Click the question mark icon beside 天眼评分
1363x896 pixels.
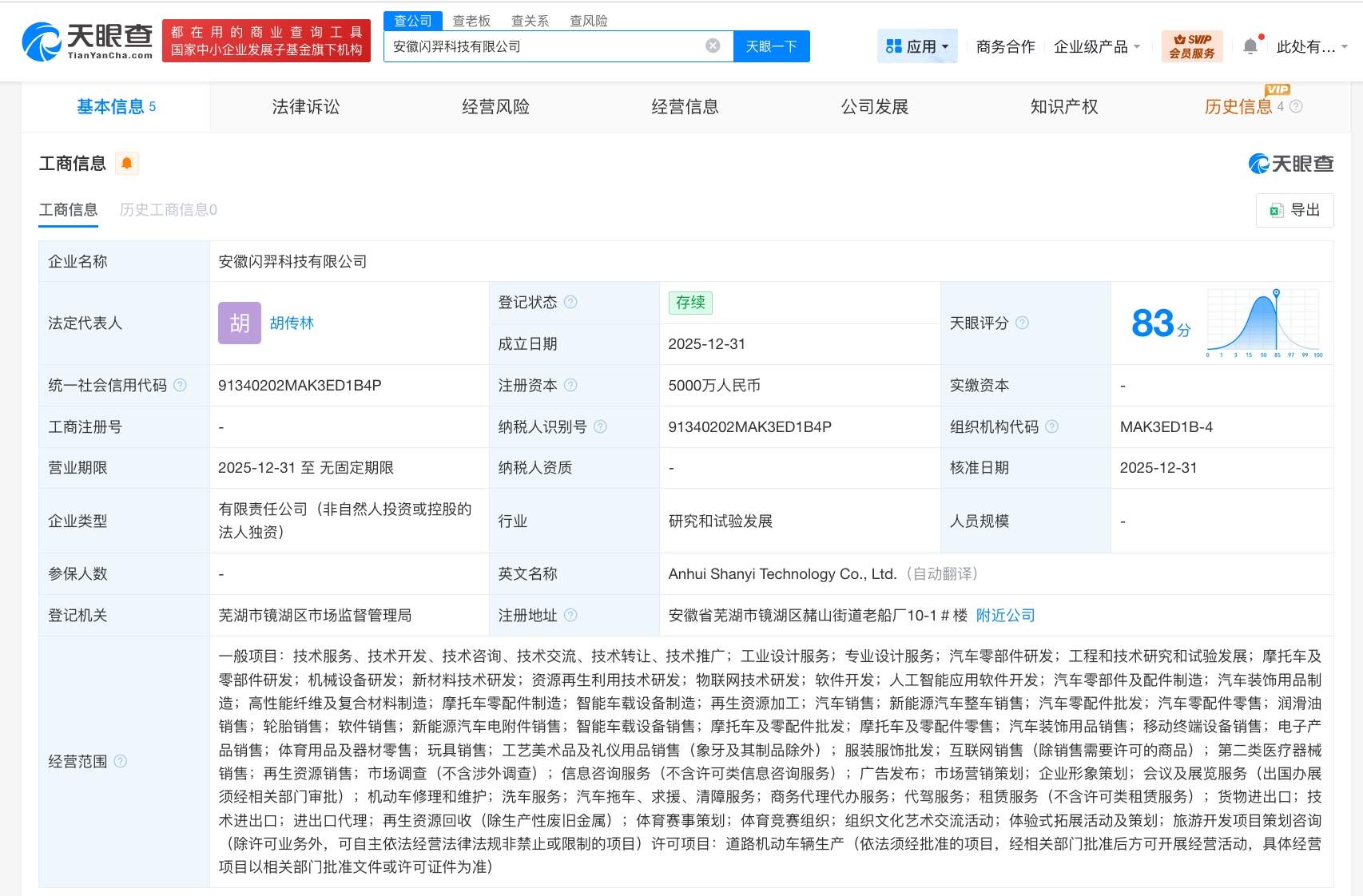tap(1024, 323)
